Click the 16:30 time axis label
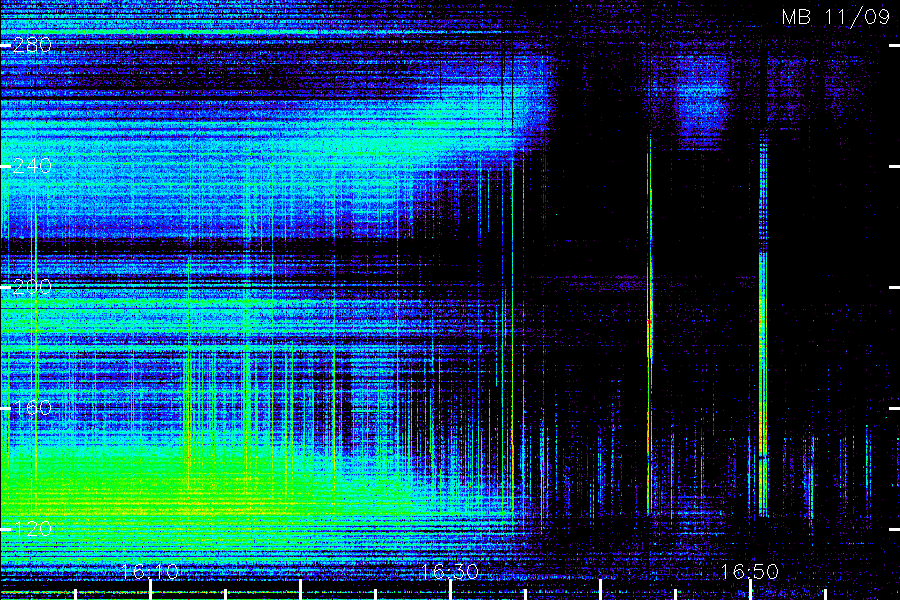900x600 pixels. (450, 571)
